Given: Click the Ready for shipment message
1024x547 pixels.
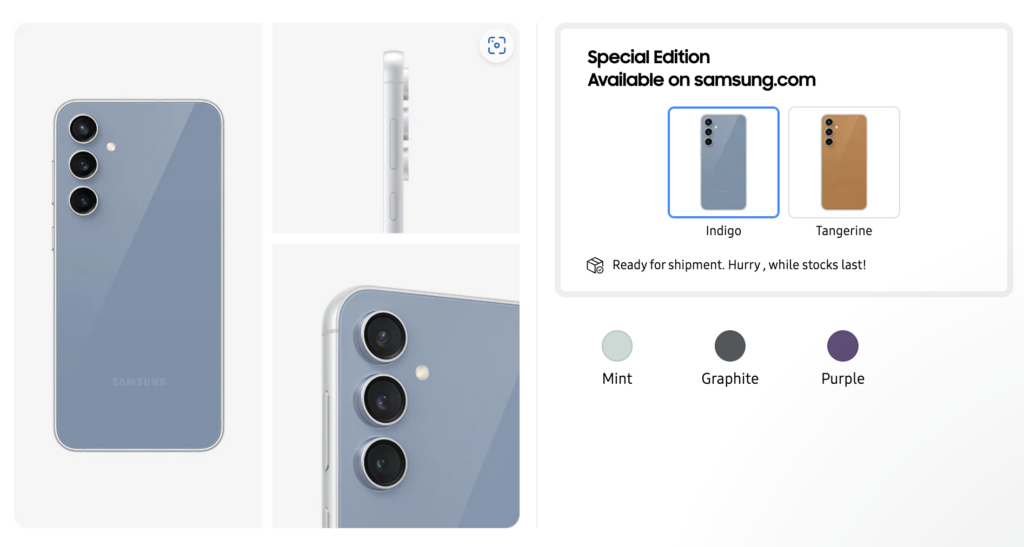Looking at the screenshot, I should (739, 265).
